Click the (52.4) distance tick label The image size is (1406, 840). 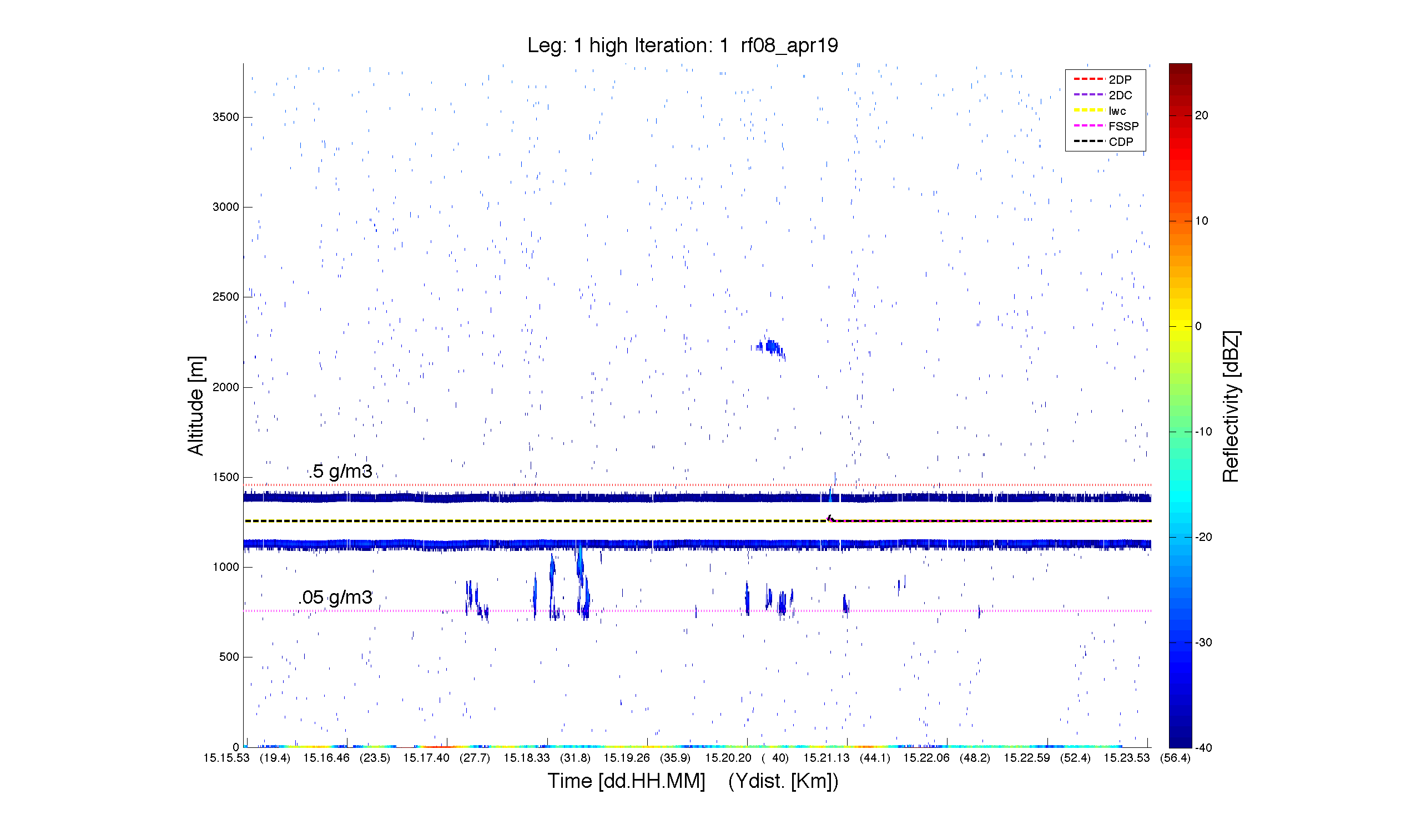(x=1075, y=758)
